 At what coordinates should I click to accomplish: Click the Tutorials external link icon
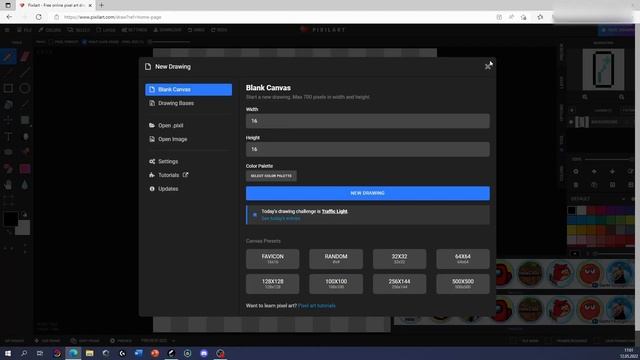pyautogui.click(x=185, y=175)
